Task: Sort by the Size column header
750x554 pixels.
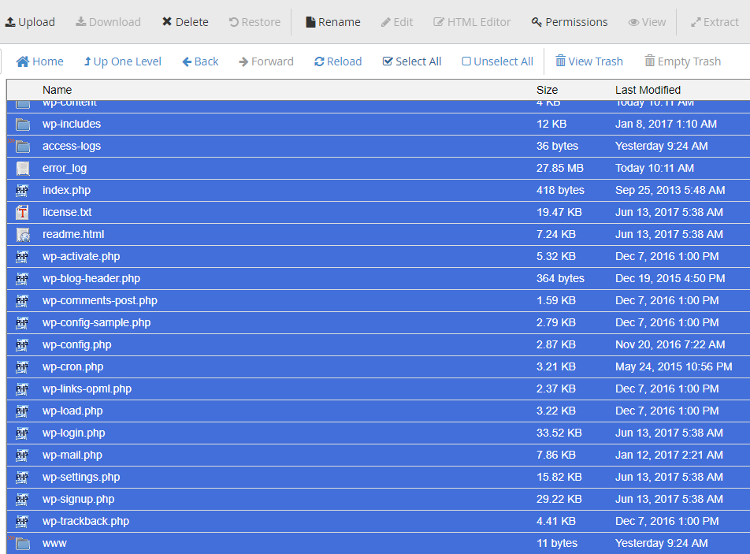Action: (547, 90)
